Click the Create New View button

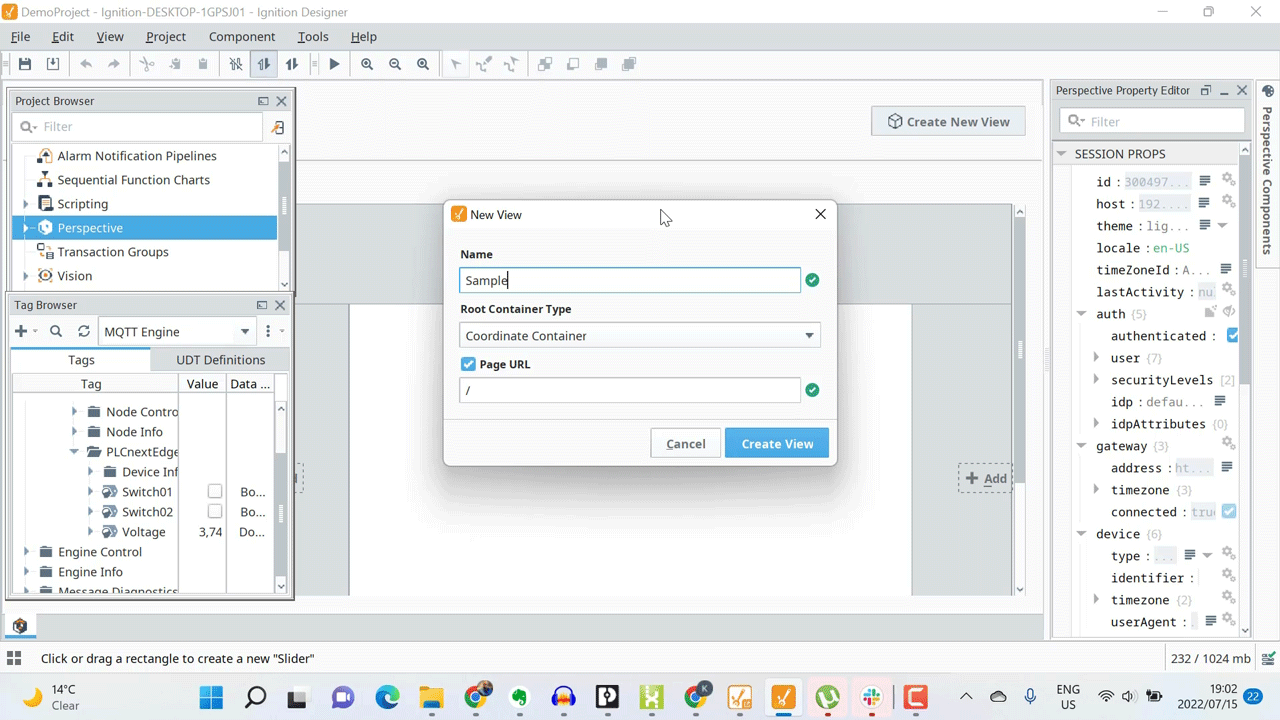click(x=948, y=122)
